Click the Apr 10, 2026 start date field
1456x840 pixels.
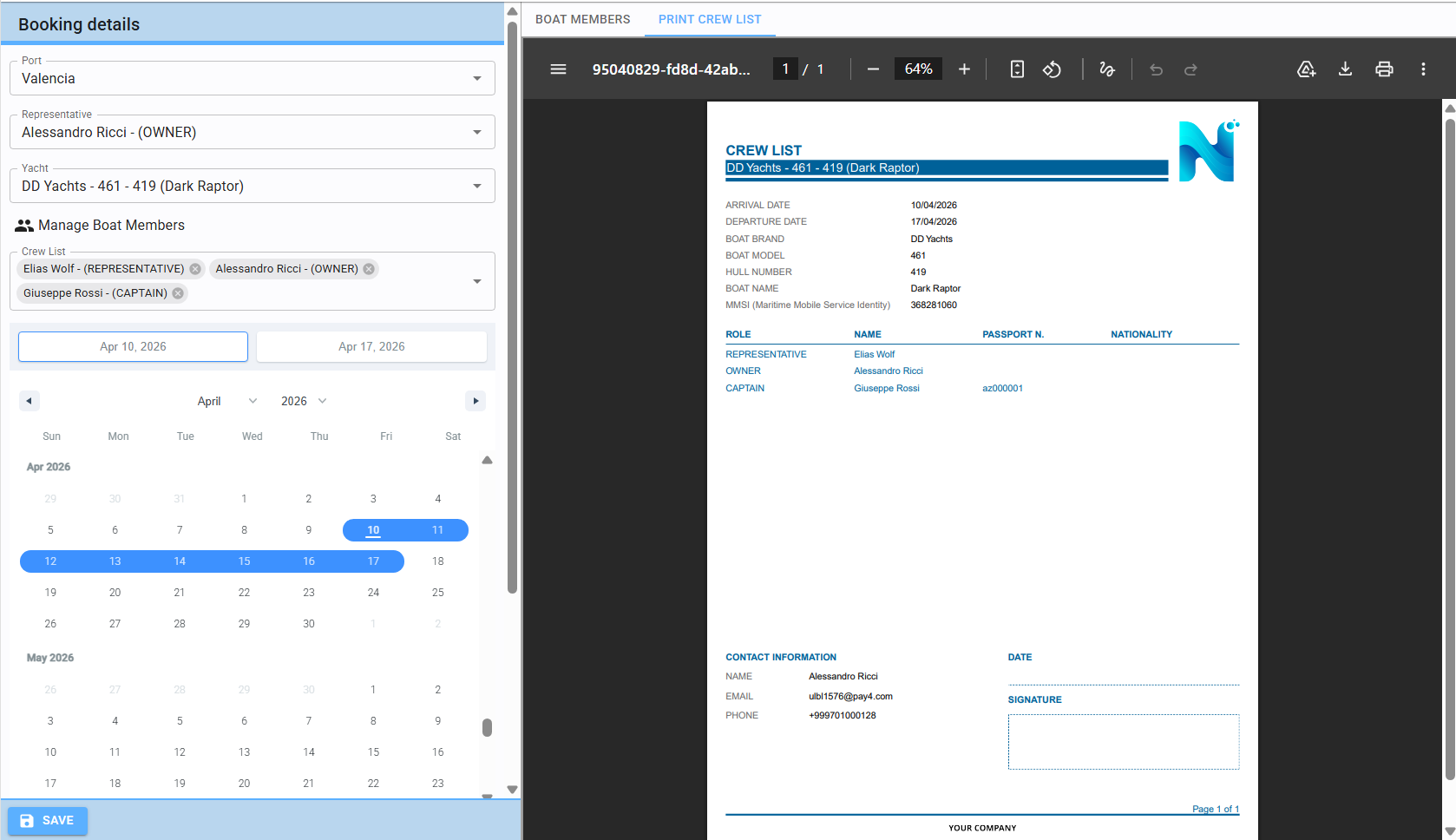(x=133, y=347)
